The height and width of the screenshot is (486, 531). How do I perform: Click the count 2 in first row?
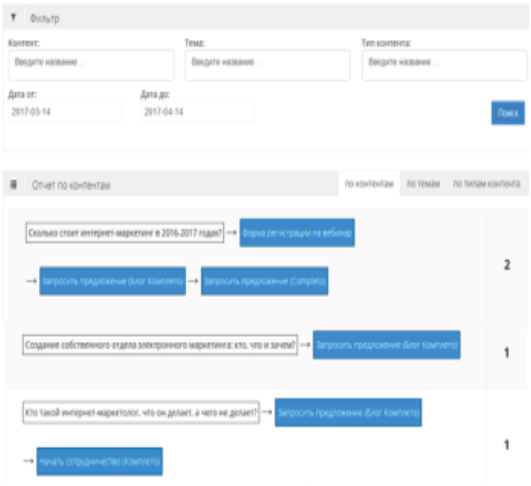(507, 265)
